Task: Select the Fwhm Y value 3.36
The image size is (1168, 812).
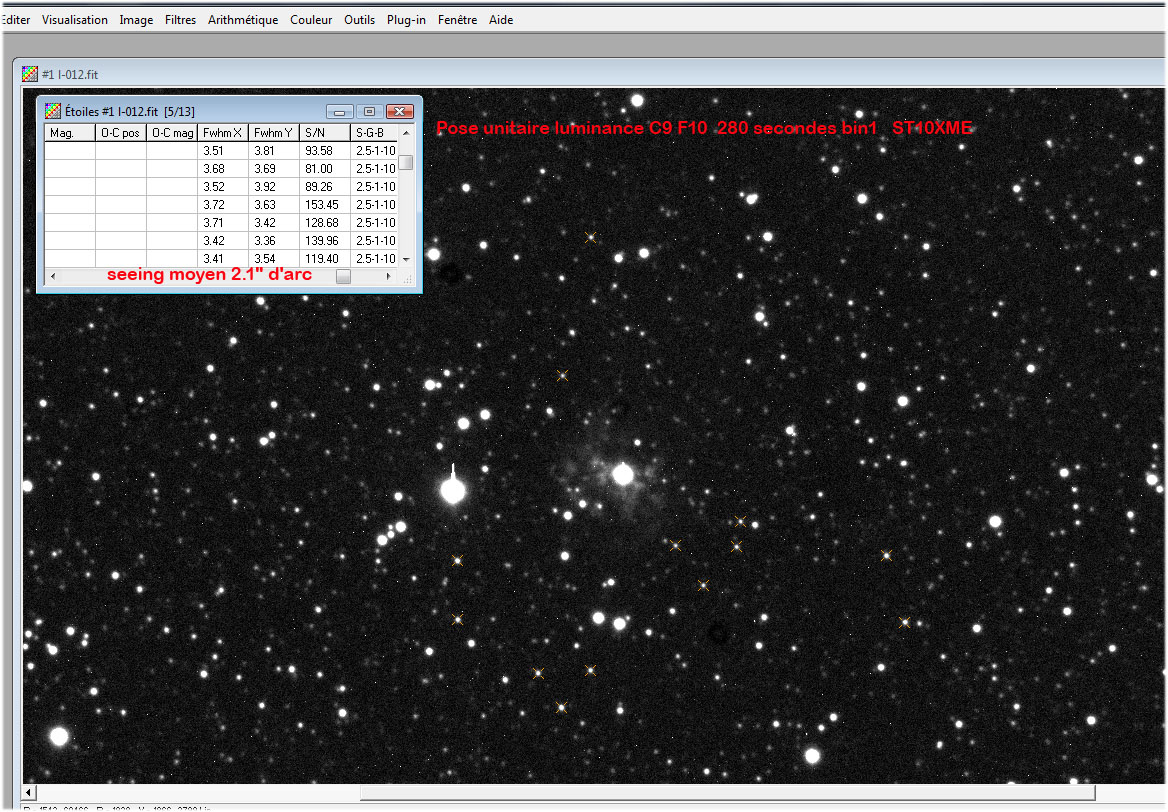Action: (264, 241)
